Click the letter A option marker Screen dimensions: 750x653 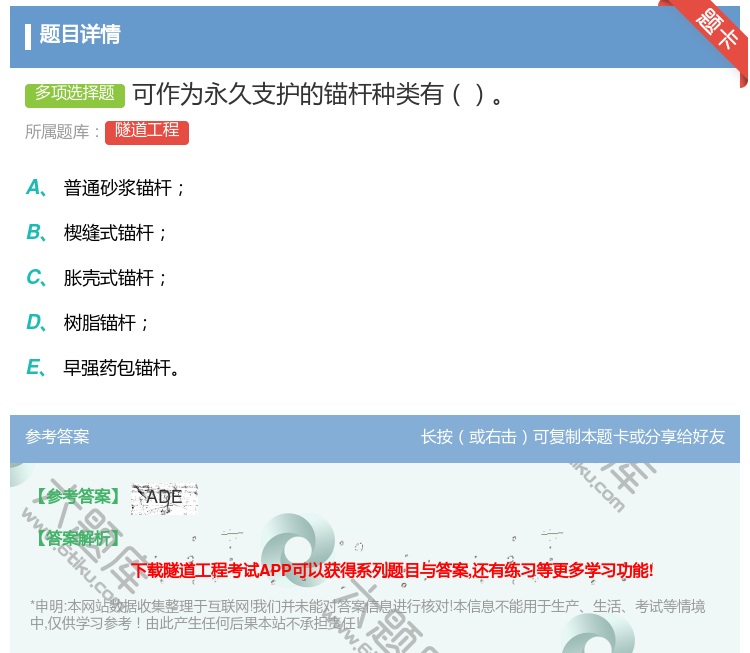coord(36,188)
